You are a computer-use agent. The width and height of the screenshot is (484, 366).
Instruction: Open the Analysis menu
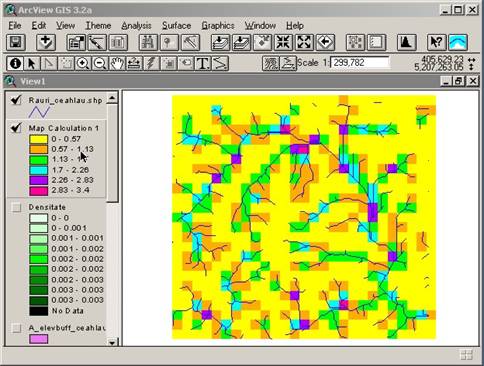coord(136,25)
